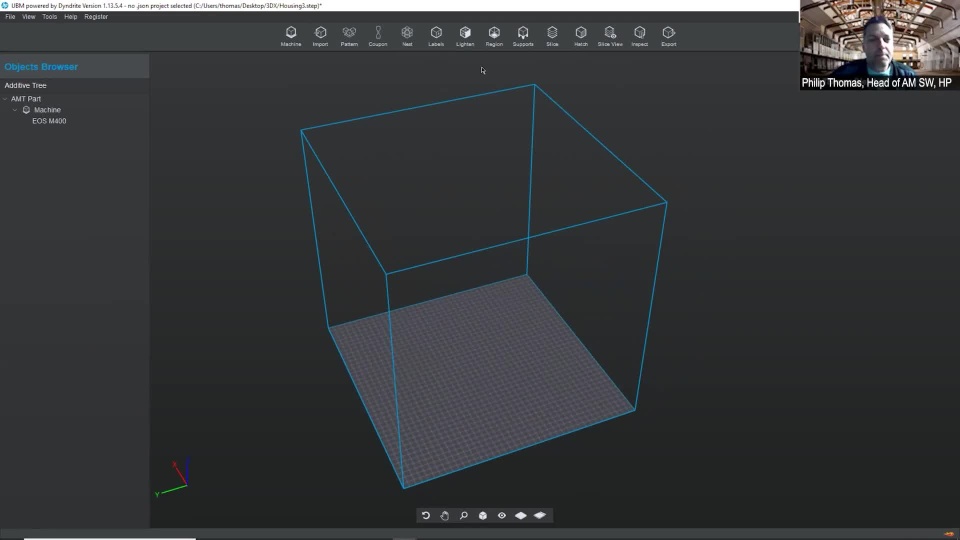The image size is (960, 540).
Task: Open the Help menu
Action: coord(70,17)
